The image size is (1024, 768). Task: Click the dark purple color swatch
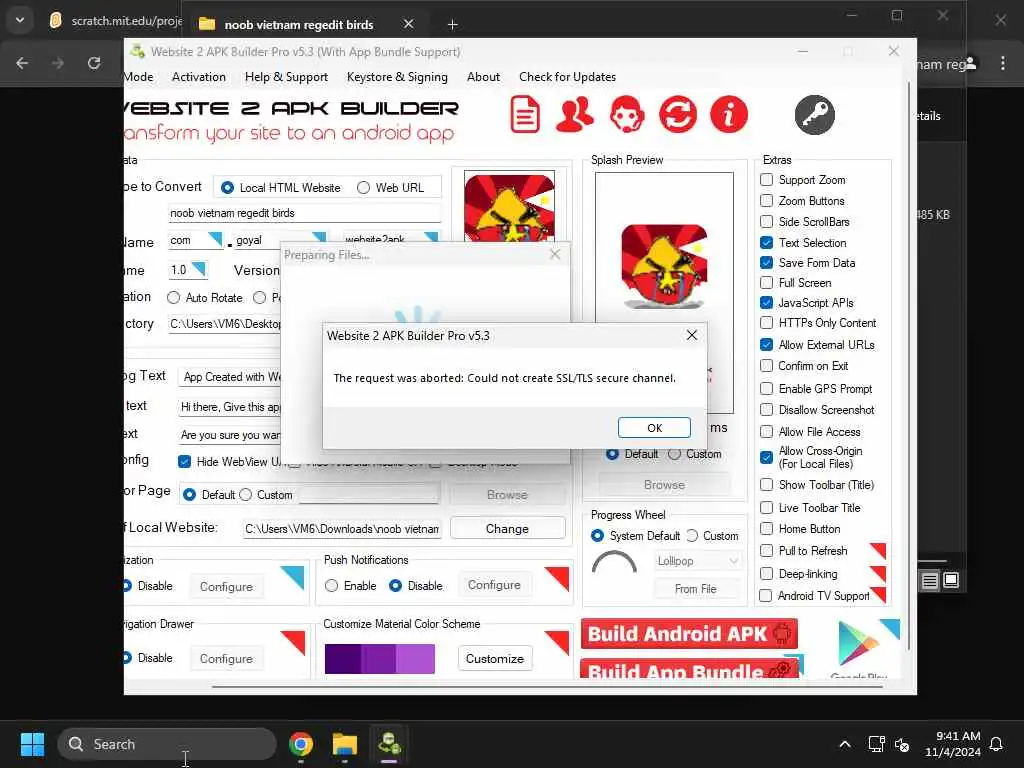[x=343, y=658]
